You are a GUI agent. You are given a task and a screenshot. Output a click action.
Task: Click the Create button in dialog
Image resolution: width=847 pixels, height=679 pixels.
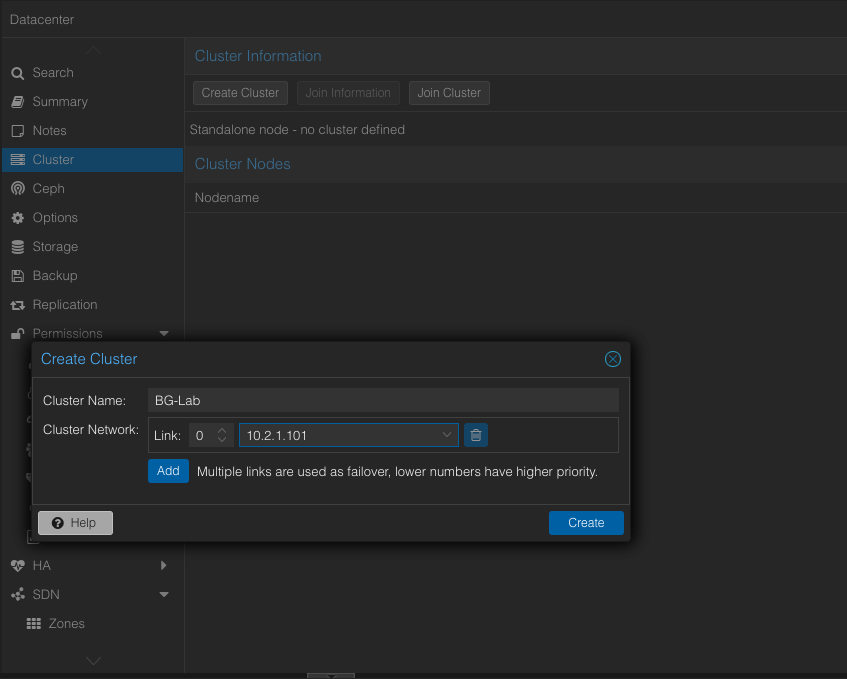tap(586, 523)
